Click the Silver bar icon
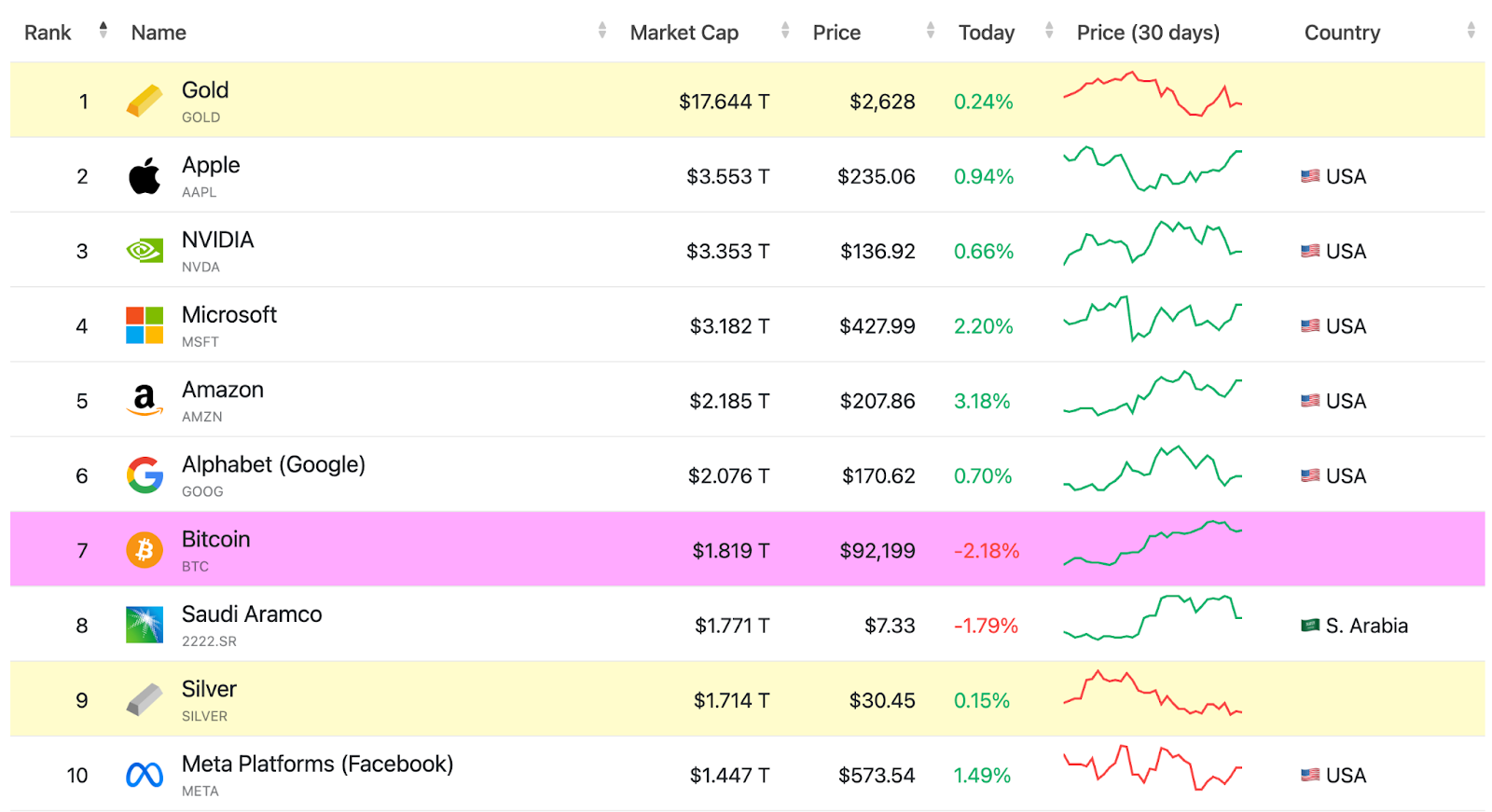The height and width of the screenshot is (812, 1492). click(145, 699)
